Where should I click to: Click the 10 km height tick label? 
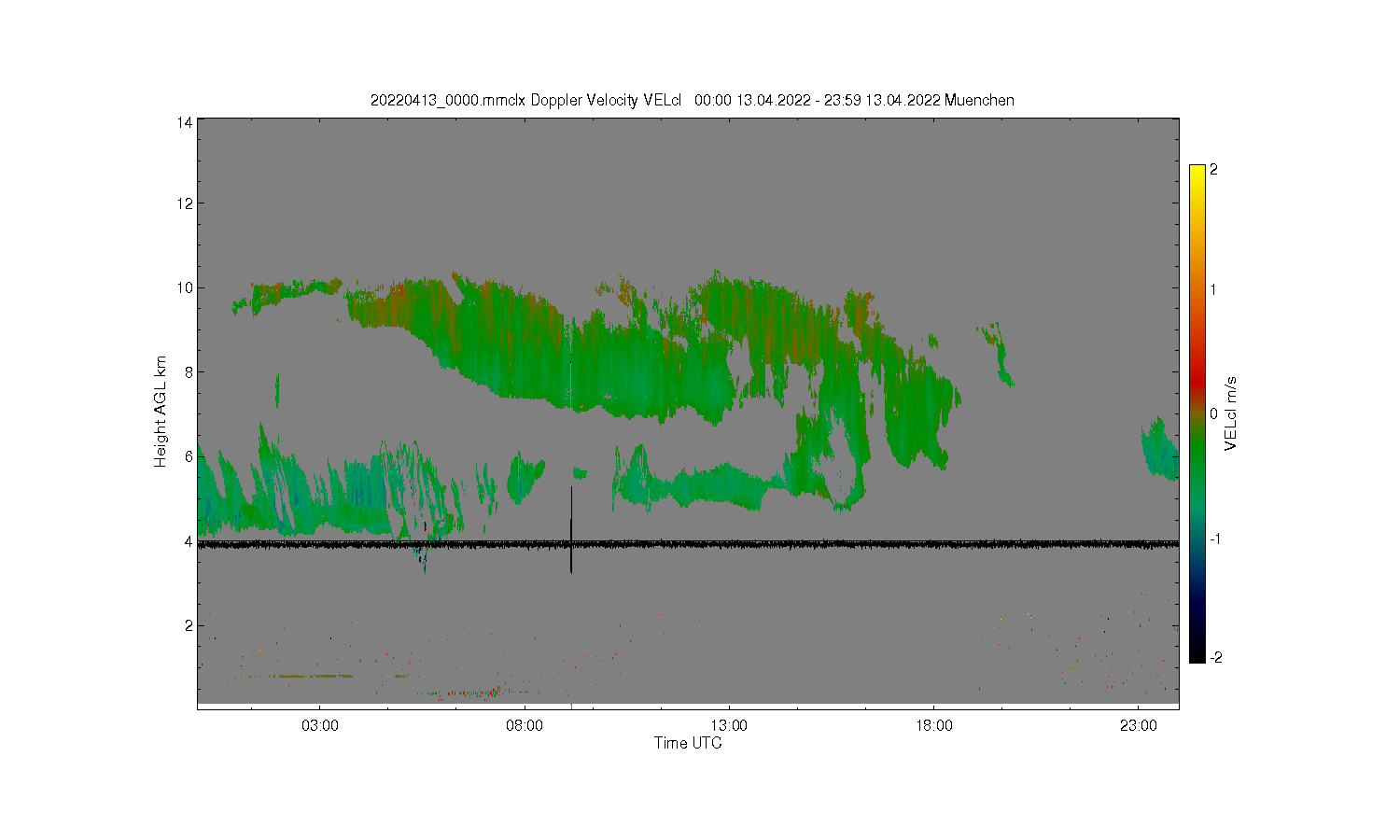pyautogui.click(x=185, y=287)
